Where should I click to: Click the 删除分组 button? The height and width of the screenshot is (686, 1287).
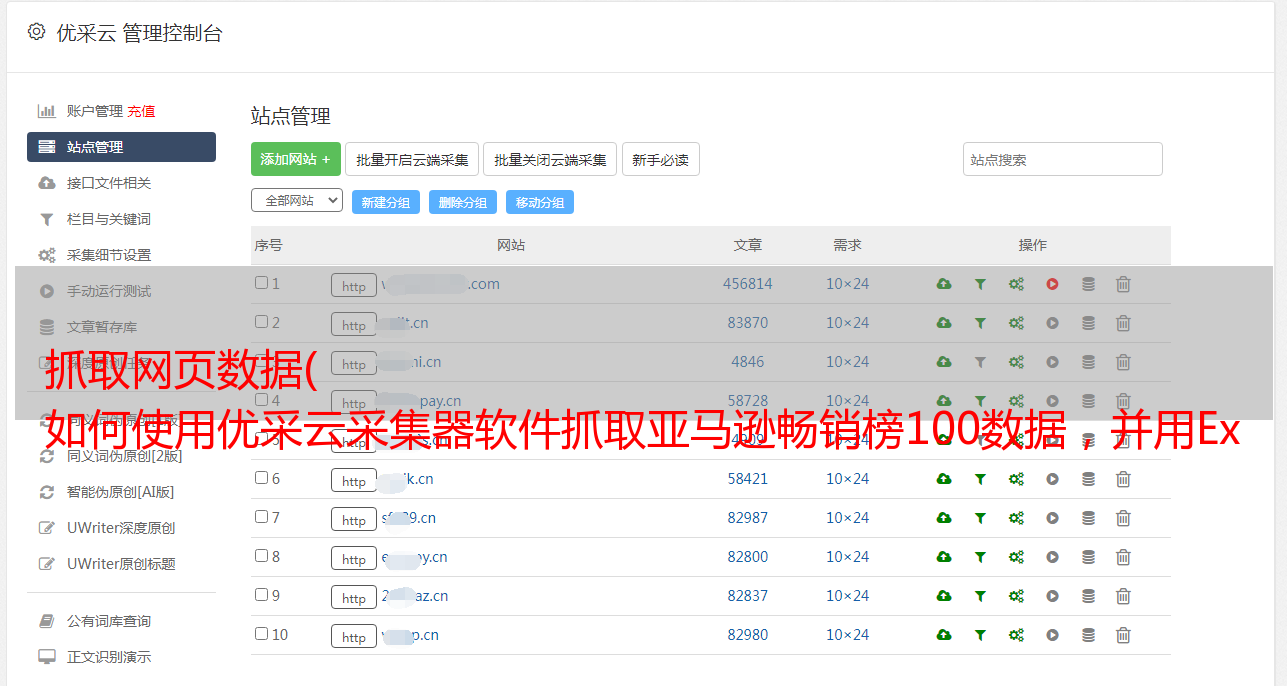click(x=463, y=202)
